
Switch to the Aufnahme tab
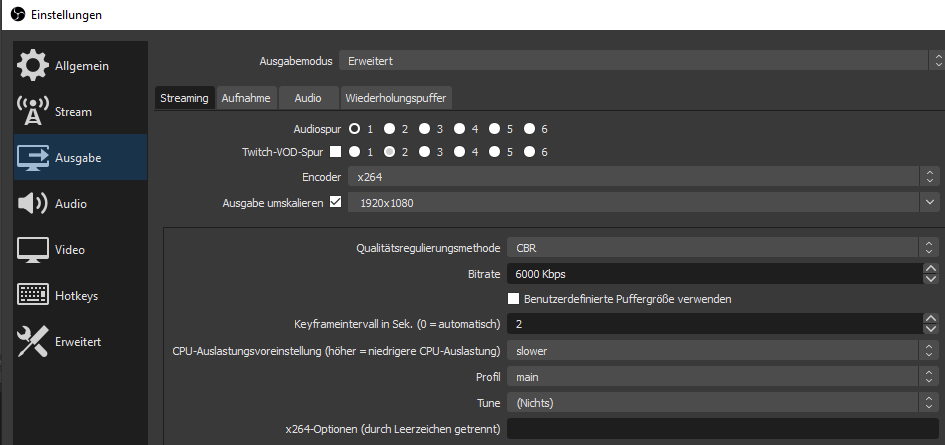(x=246, y=98)
